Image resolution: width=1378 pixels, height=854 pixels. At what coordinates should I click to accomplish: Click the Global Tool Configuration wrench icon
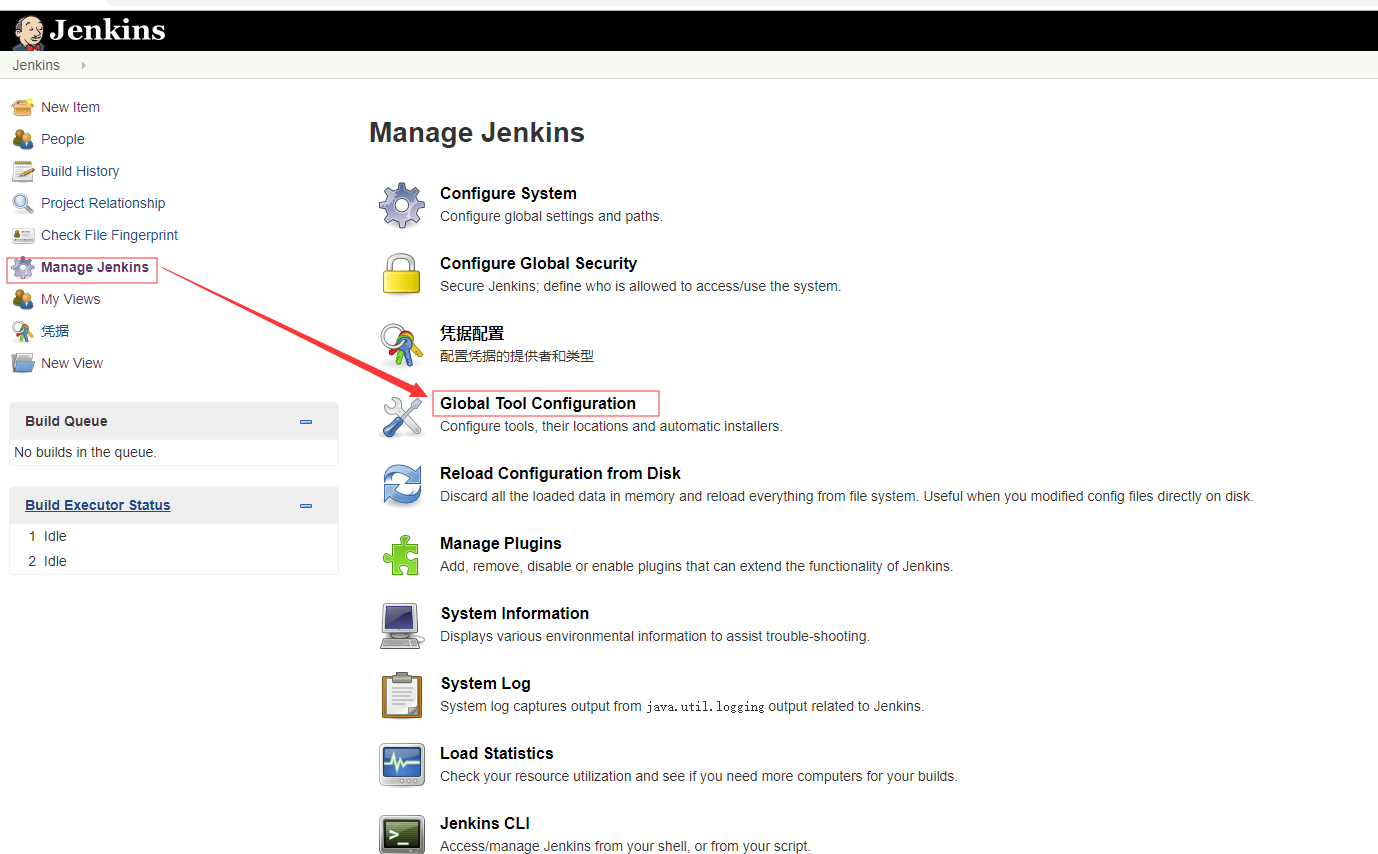[x=402, y=415]
